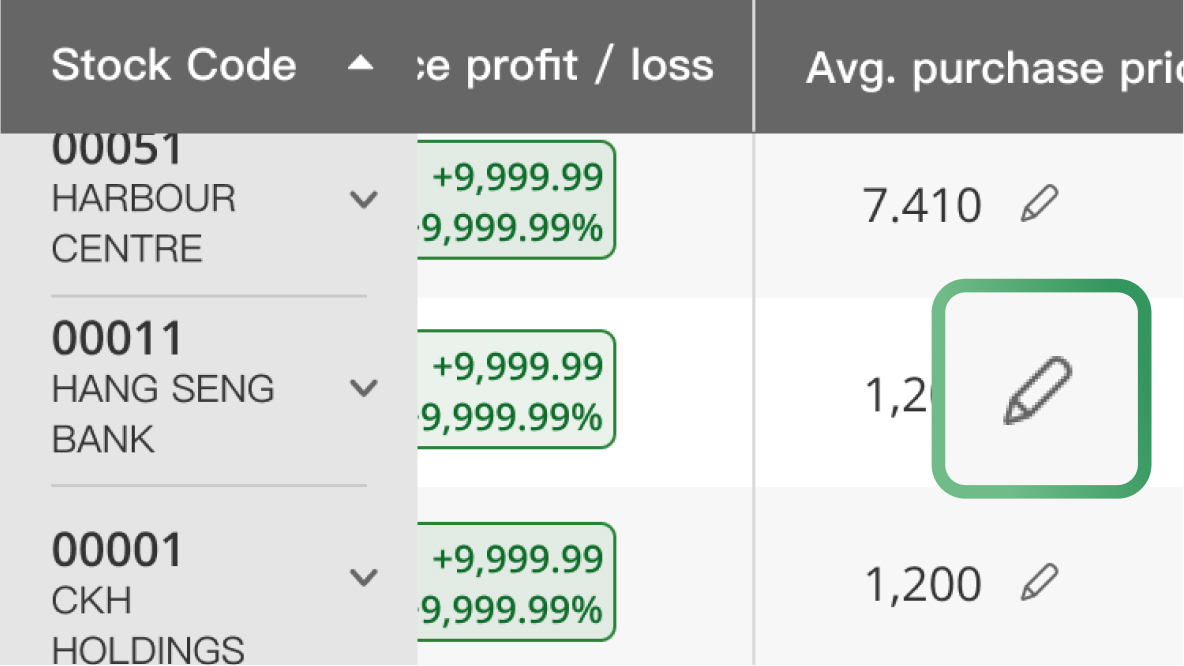Expand the Hang Seng Bank row chevron
1184x666 pixels.
click(363, 388)
